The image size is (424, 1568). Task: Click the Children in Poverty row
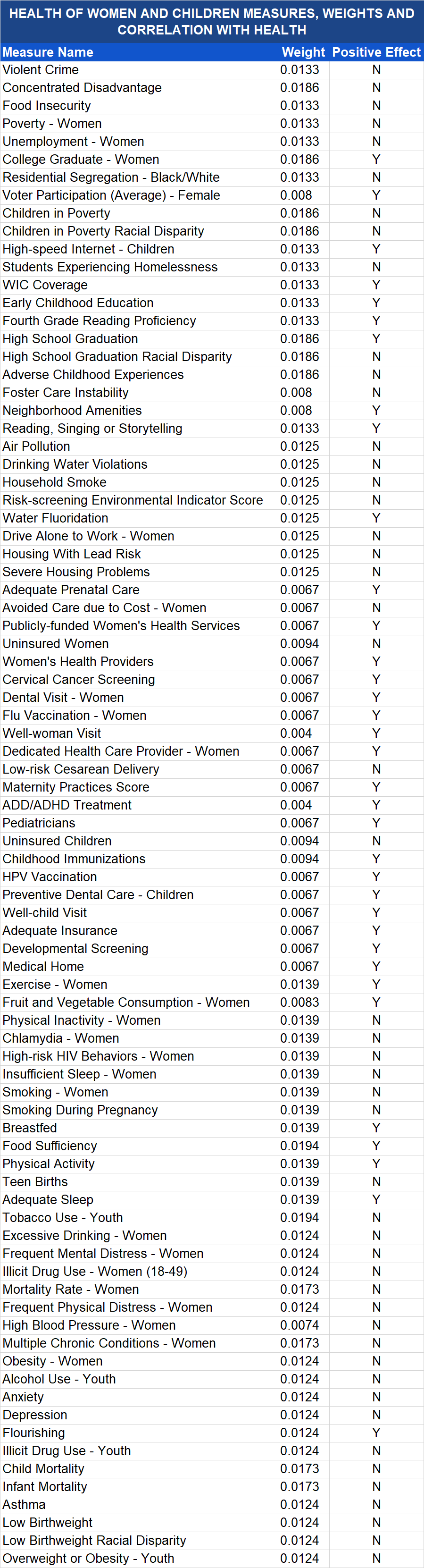212,214
